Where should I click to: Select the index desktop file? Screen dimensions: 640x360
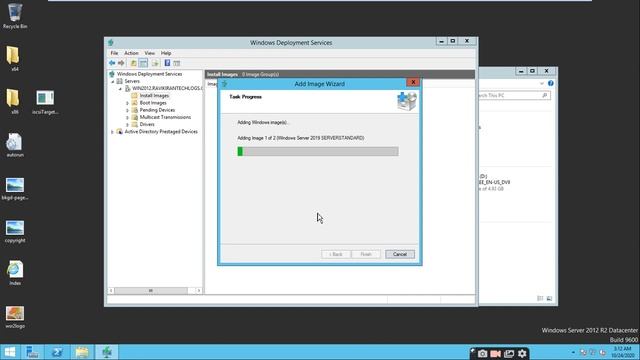click(15, 273)
